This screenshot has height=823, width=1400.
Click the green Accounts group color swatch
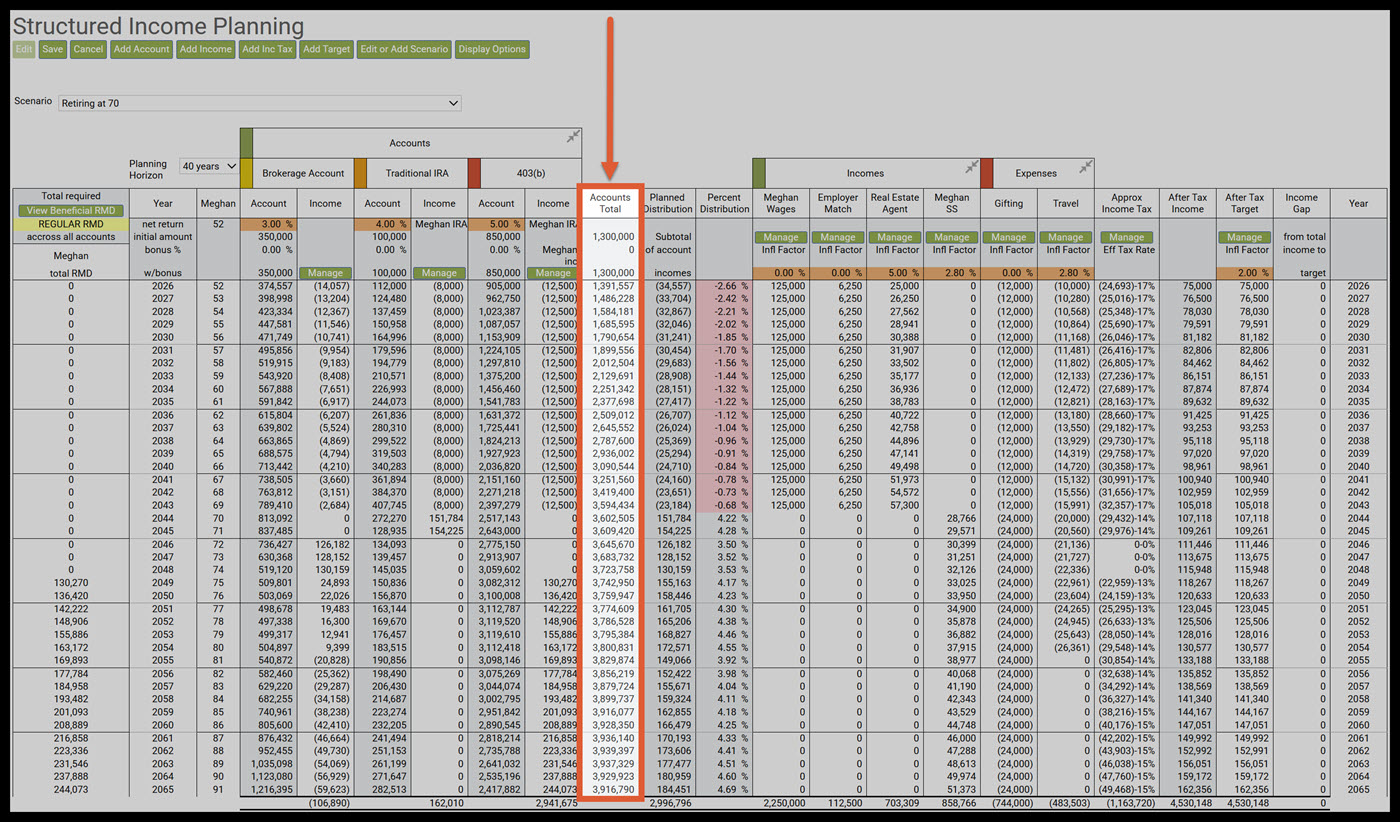point(247,143)
